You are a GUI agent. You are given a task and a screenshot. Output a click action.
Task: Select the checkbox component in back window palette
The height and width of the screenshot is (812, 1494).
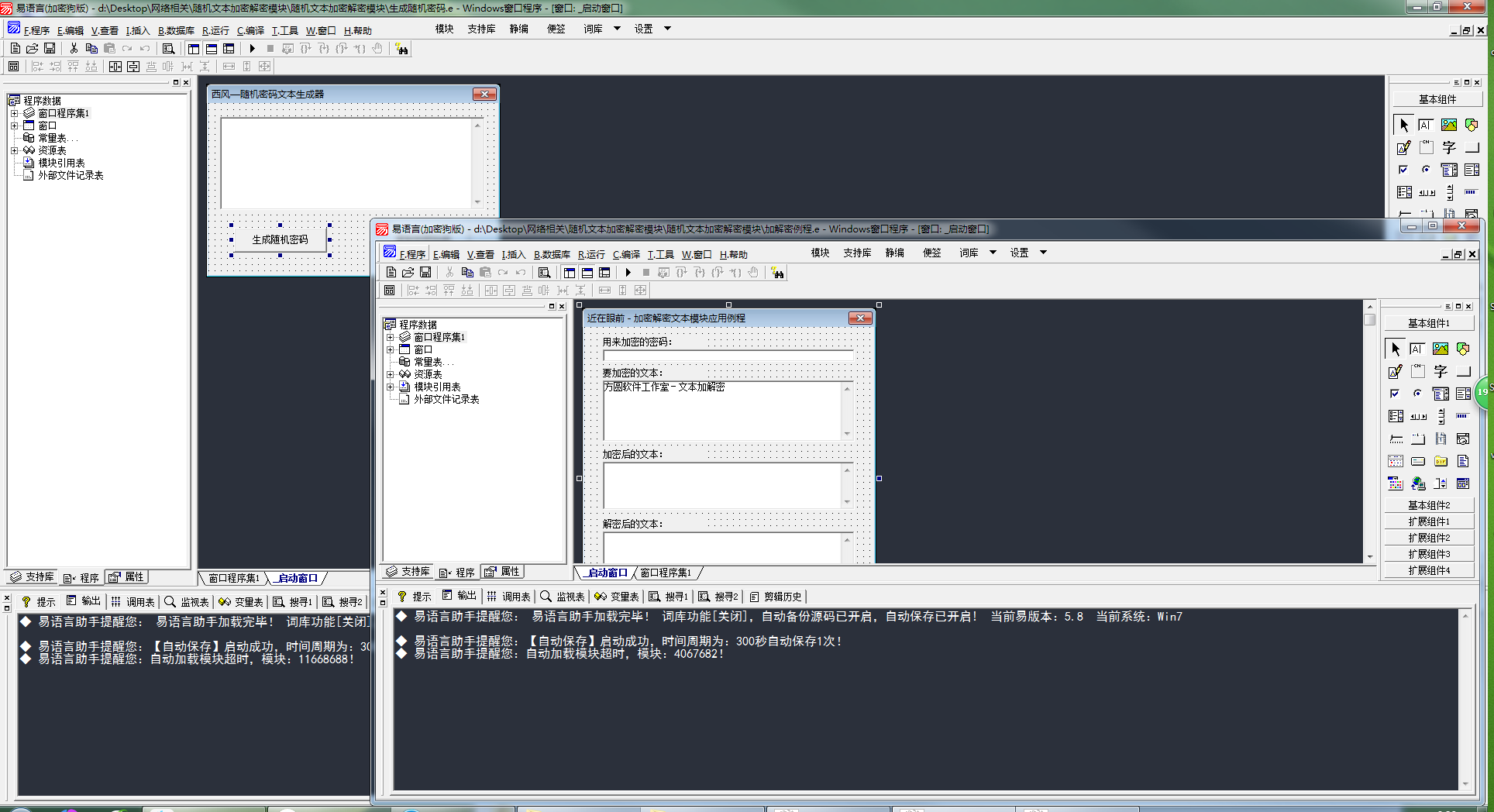[1404, 170]
